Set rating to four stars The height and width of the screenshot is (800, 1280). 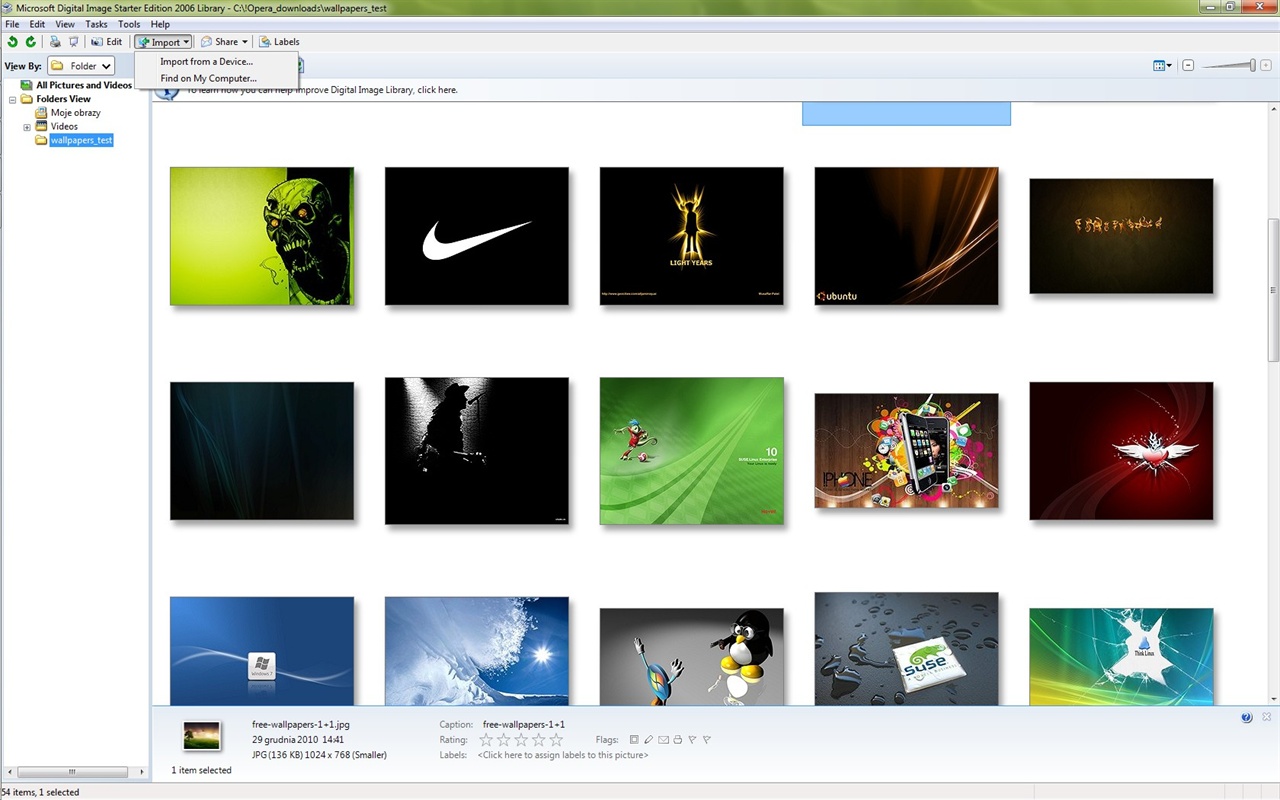coord(539,740)
